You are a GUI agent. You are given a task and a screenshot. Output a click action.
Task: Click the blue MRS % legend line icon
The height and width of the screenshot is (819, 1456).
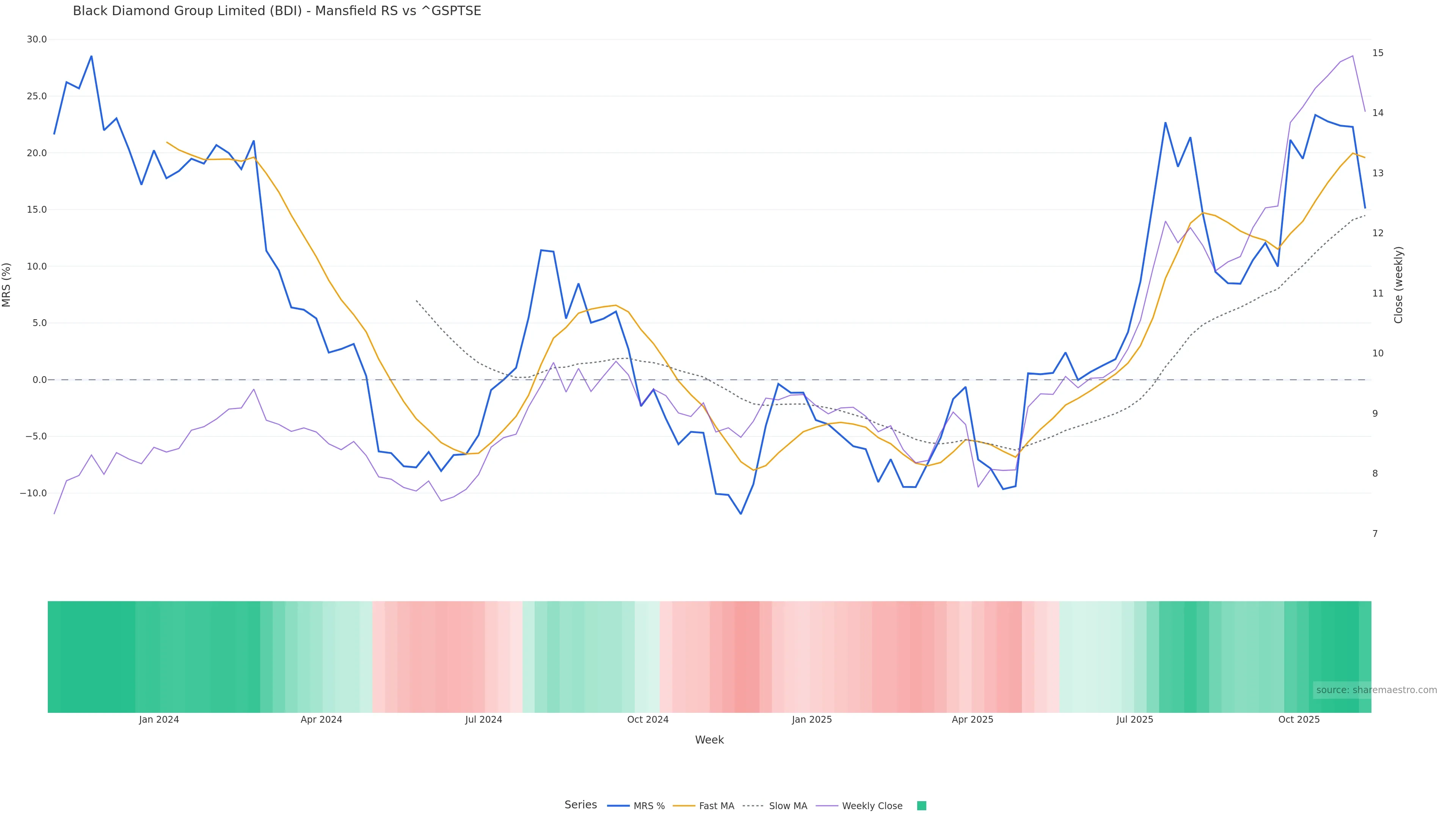tap(618, 806)
